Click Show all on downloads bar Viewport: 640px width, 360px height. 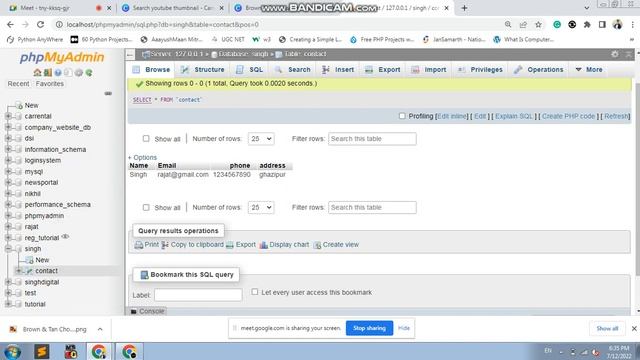[607, 329]
